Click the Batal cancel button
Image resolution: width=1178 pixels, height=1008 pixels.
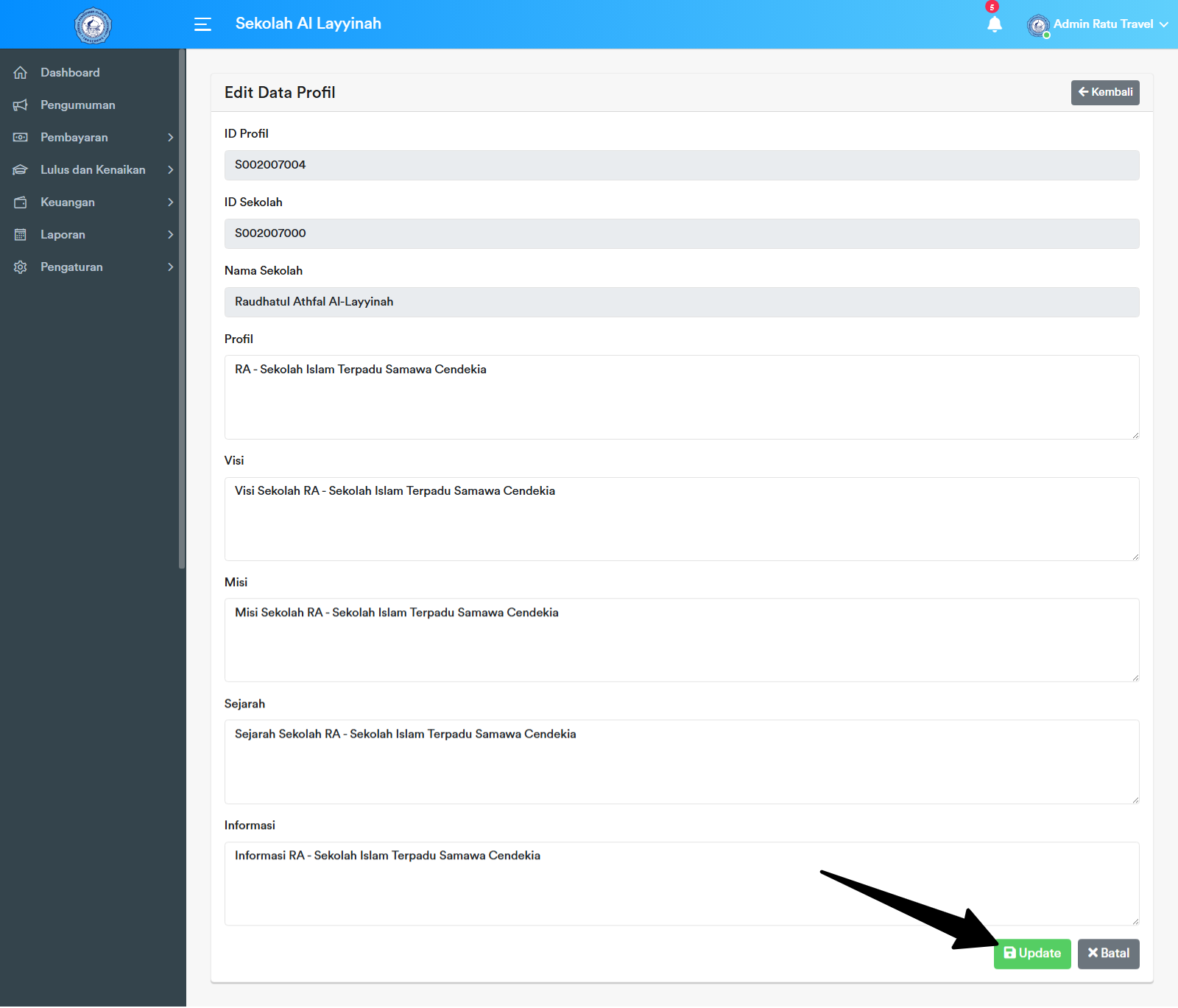[1108, 954]
